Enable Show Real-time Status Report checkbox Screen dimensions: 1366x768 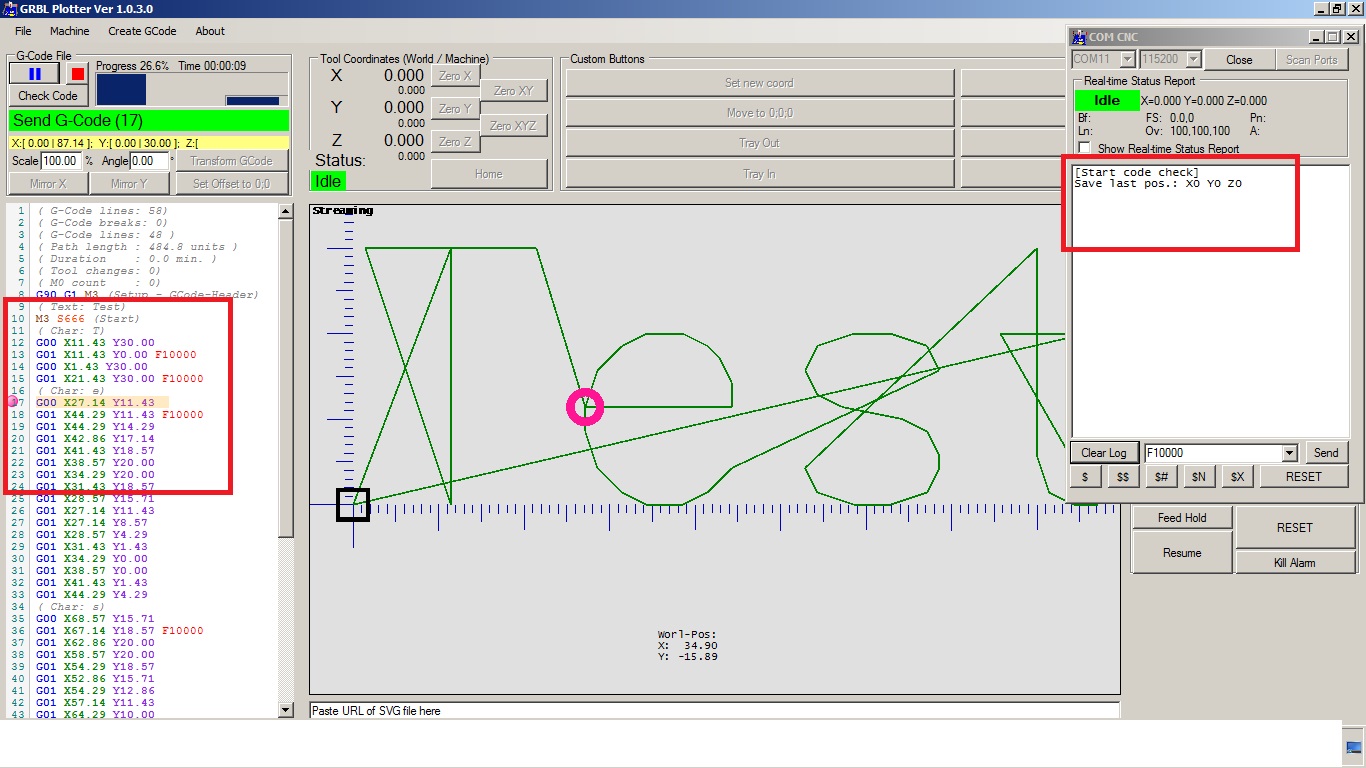[x=1085, y=148]
